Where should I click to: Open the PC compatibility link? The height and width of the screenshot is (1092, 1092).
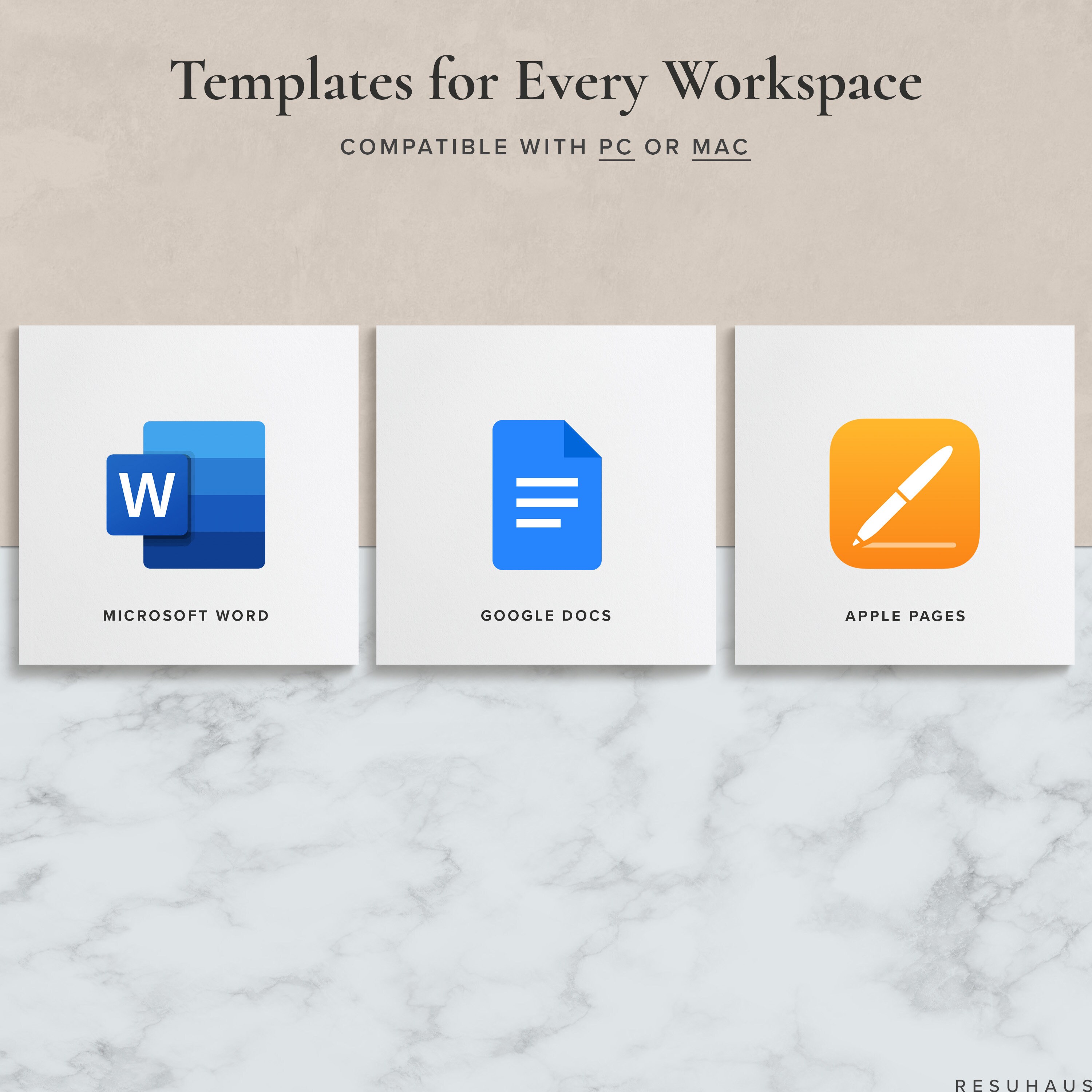coord(617,147)
